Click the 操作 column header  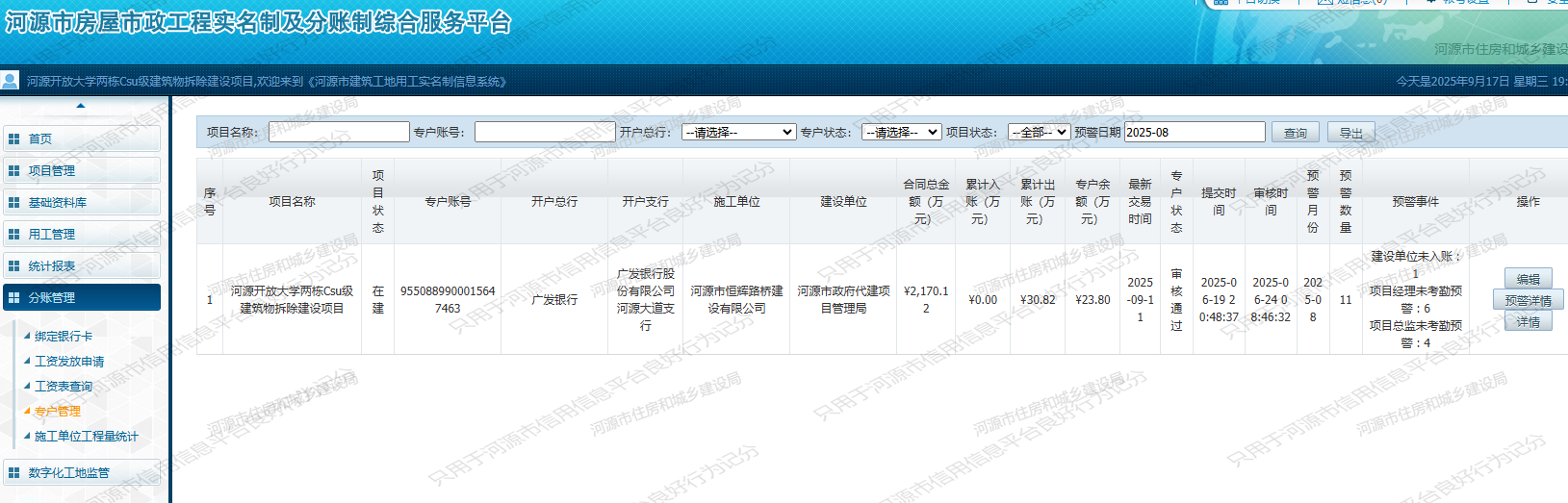(x=1529, y=202)
